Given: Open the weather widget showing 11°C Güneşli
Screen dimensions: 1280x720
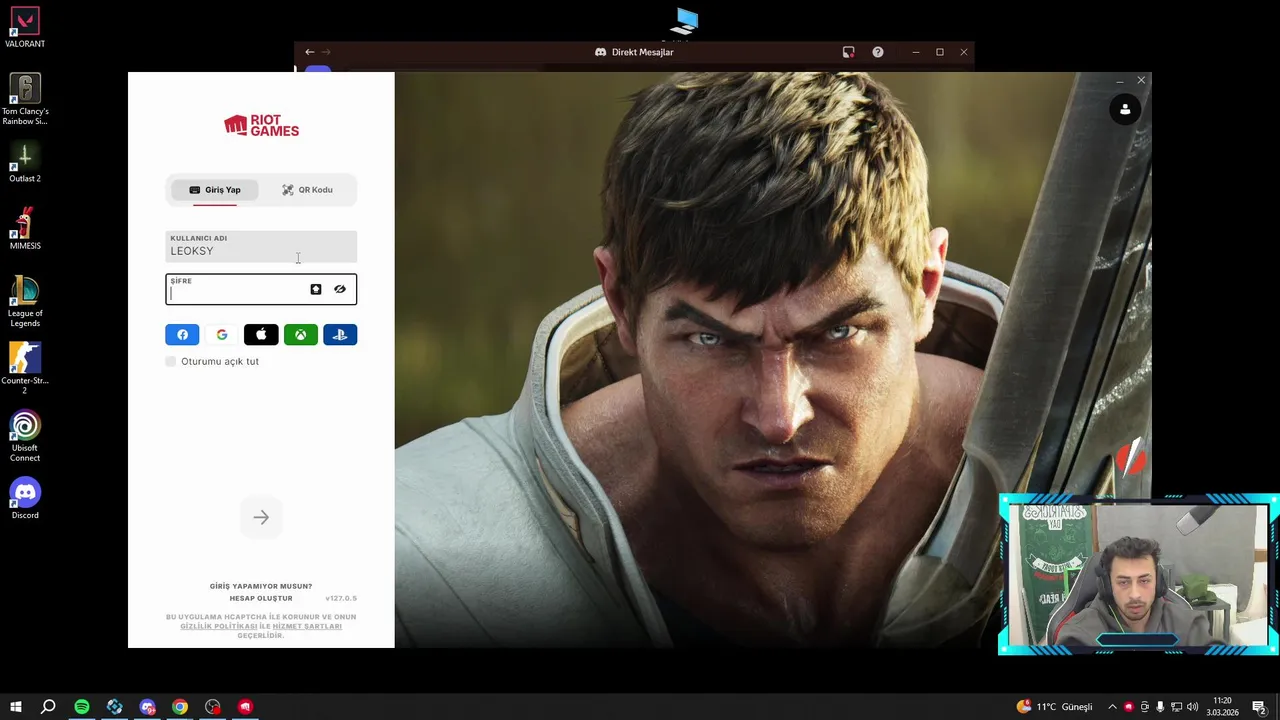Looking at the screenshot, I should (x=1055, y=707).
